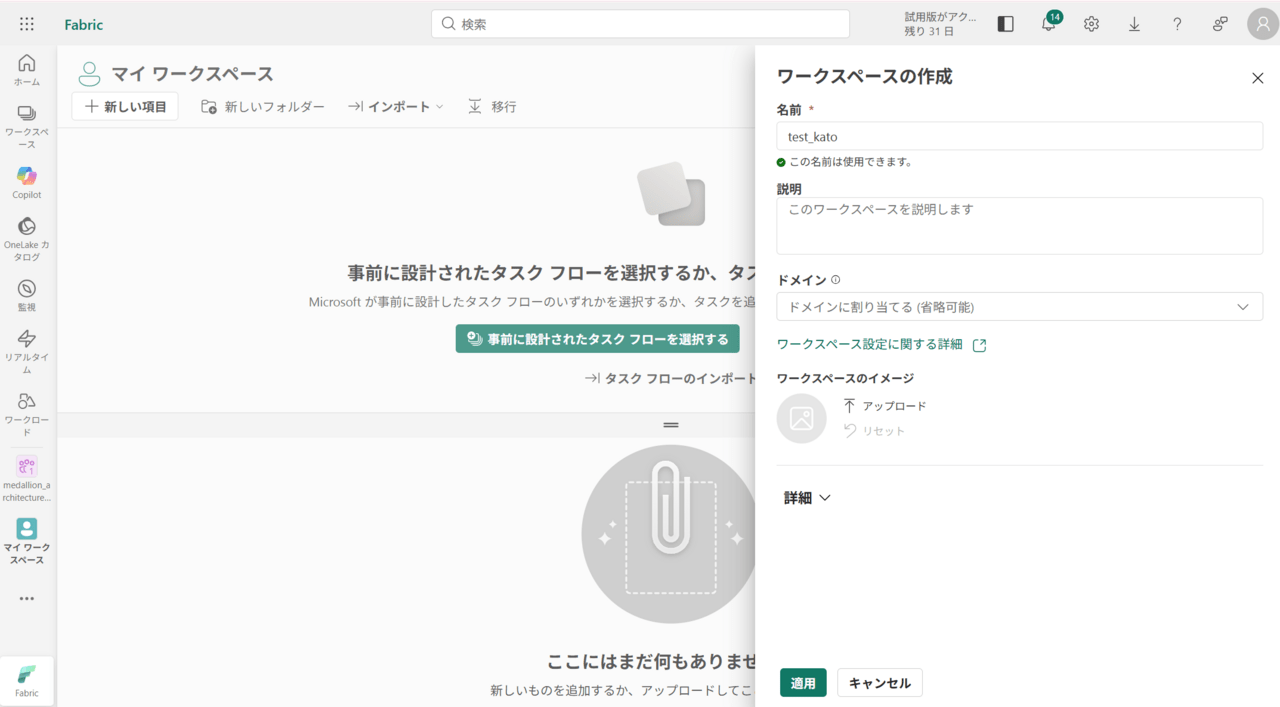The width and height of the screenshot is (1280, 707).
Task: Open リアルタイム hub in sidebar
Action: pos(27,349)
